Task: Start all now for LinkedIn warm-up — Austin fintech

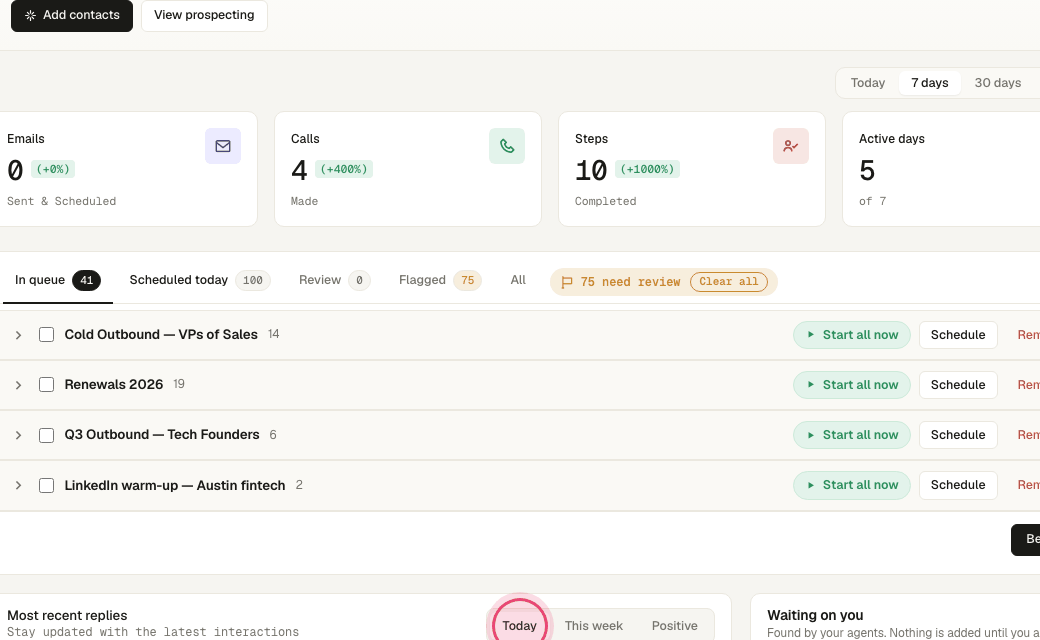Action: coord(852,485)
